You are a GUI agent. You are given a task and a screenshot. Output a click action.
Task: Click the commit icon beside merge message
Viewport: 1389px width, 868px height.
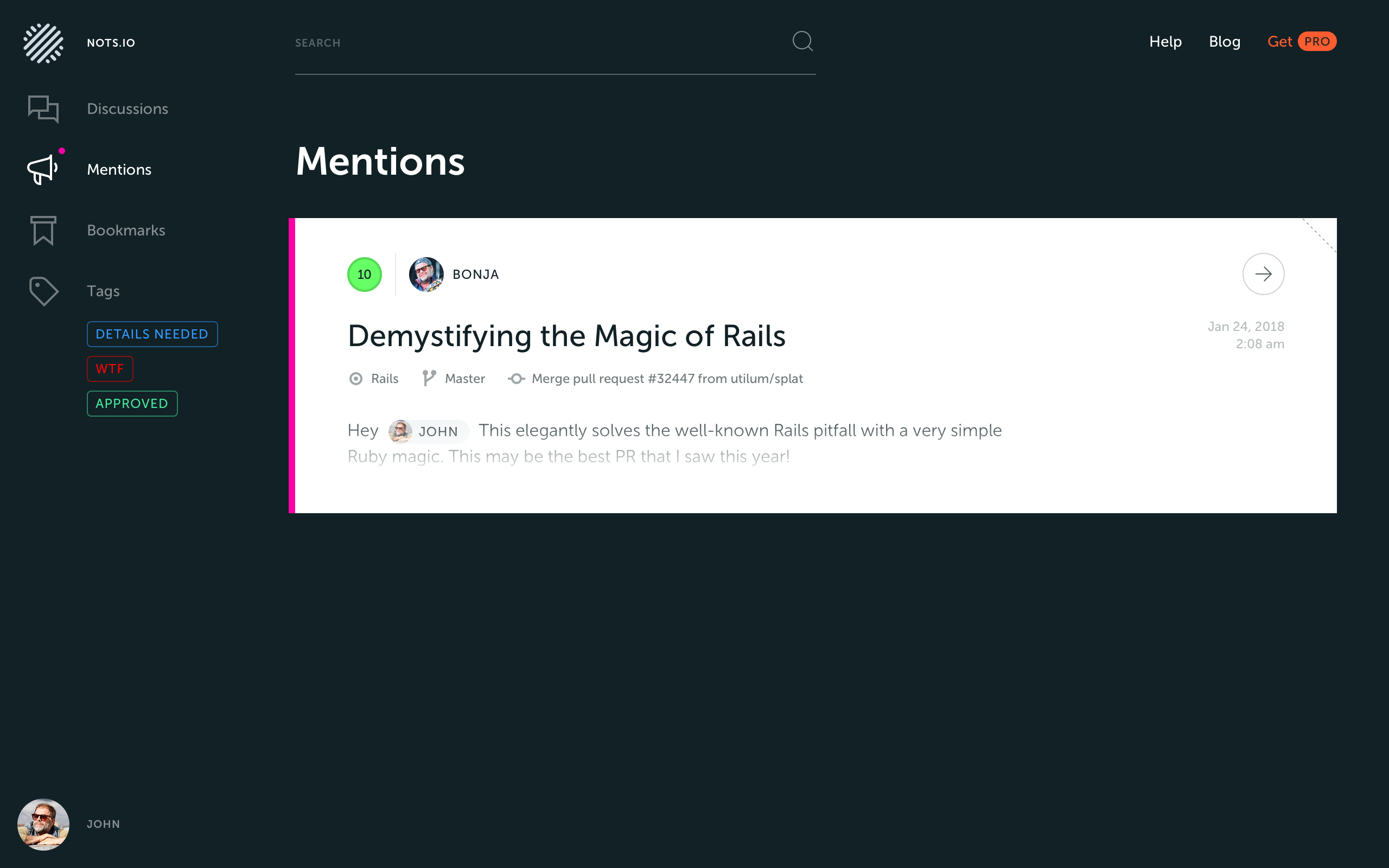coord(516,379)
